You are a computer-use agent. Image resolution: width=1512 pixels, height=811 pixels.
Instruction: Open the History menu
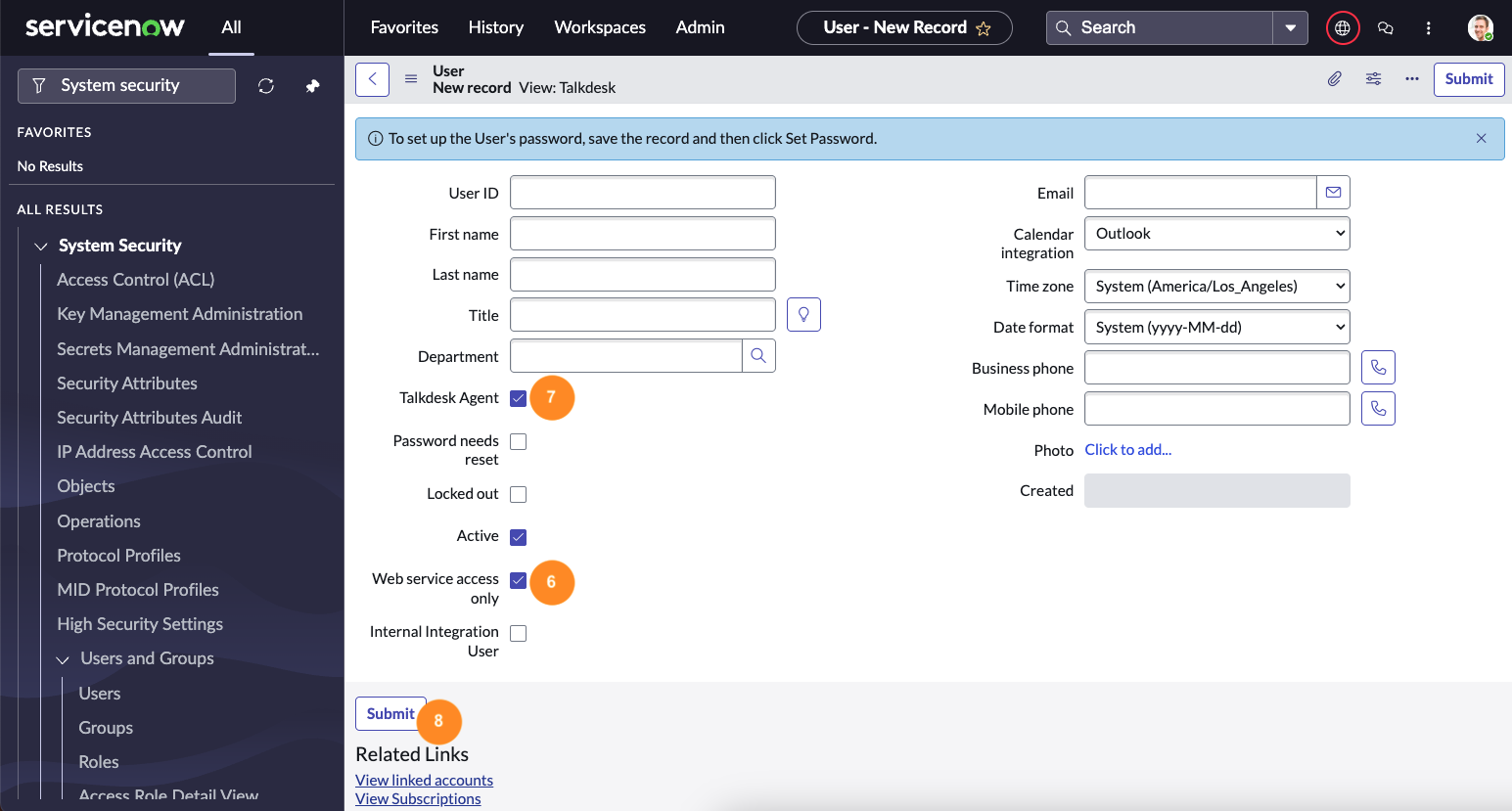(x=496, y=27)
